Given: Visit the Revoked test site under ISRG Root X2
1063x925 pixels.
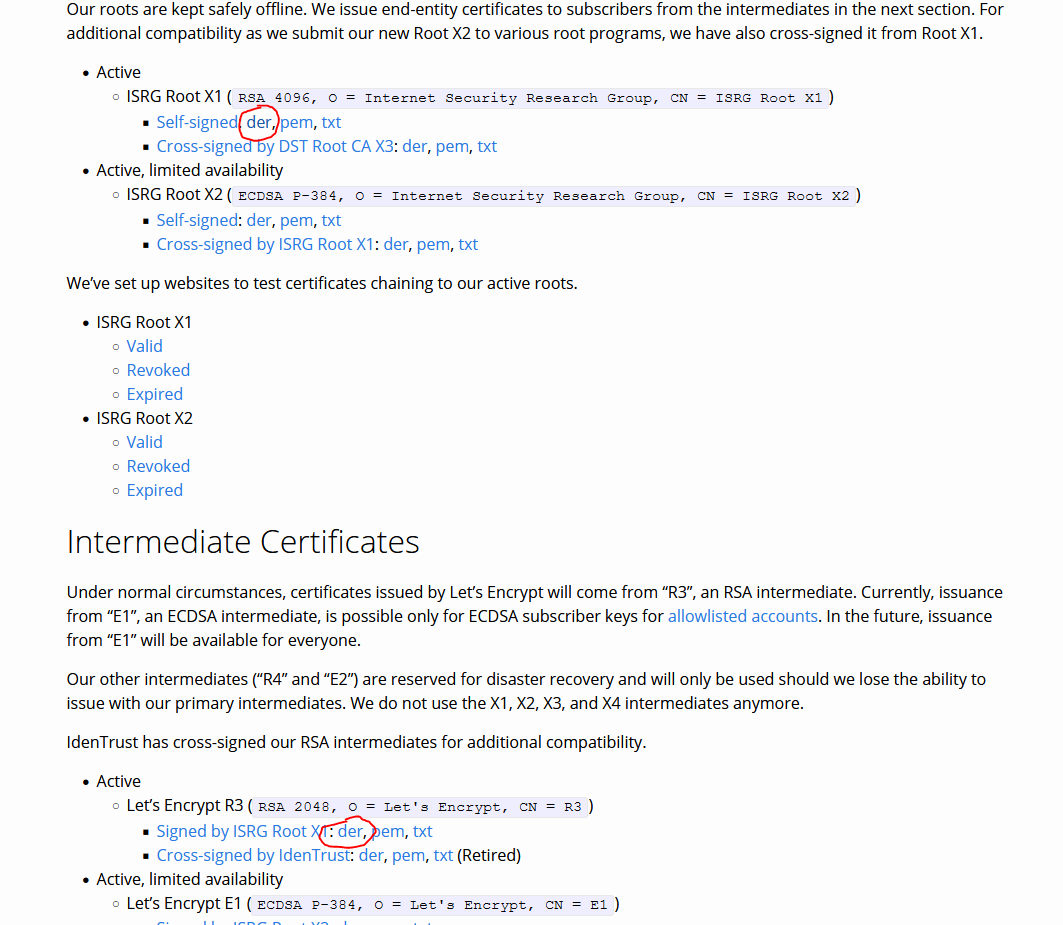Looking at the screenshot, I should pyautogui.click(x=158, y=466).
